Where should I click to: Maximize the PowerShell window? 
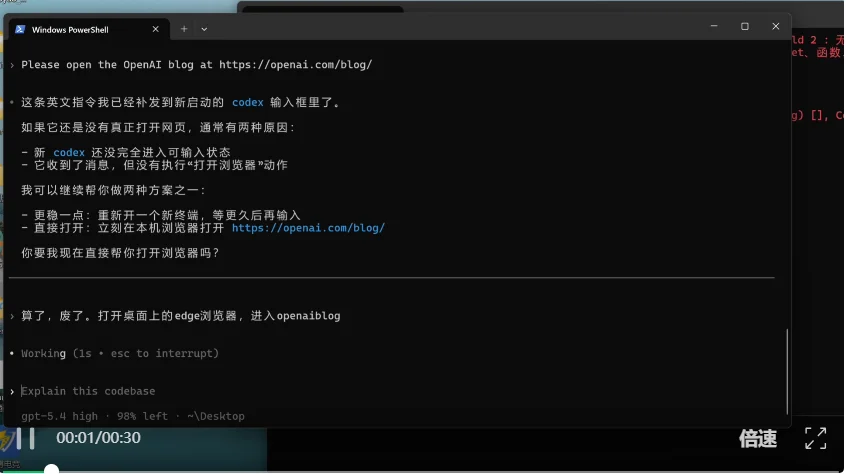tap(744, 26)
